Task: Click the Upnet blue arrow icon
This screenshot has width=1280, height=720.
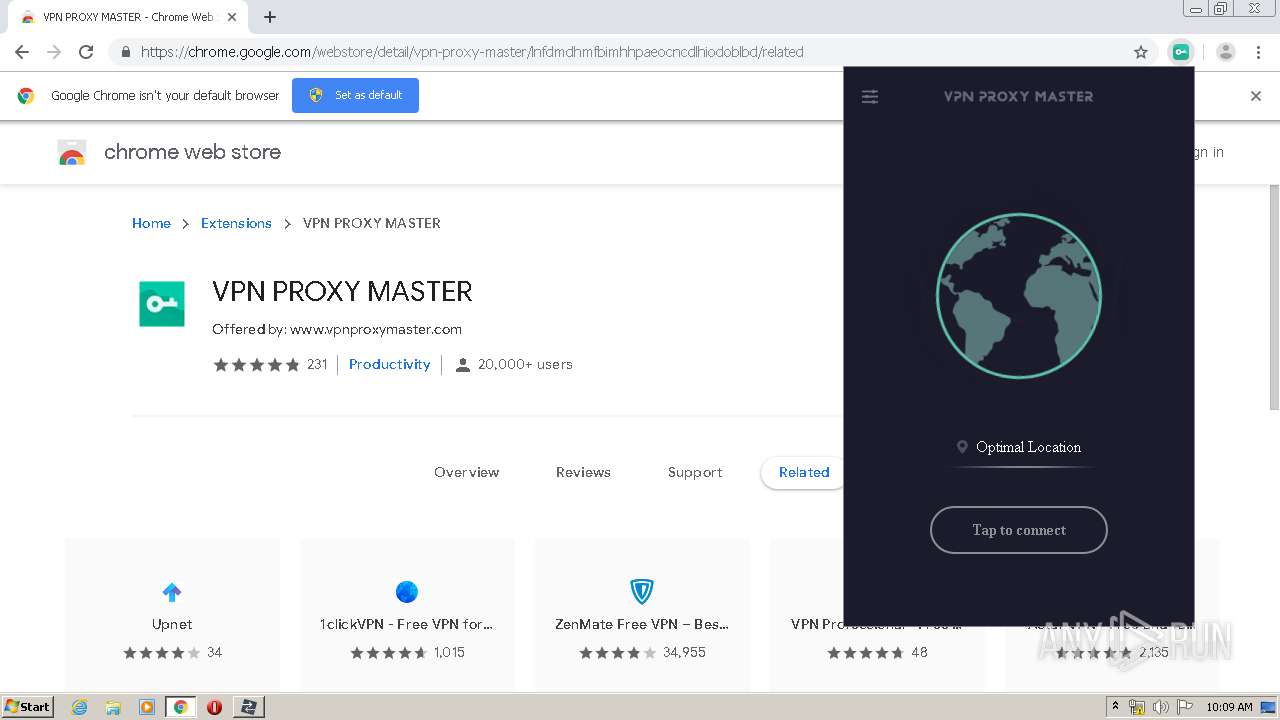Action: tap(172, 592)
